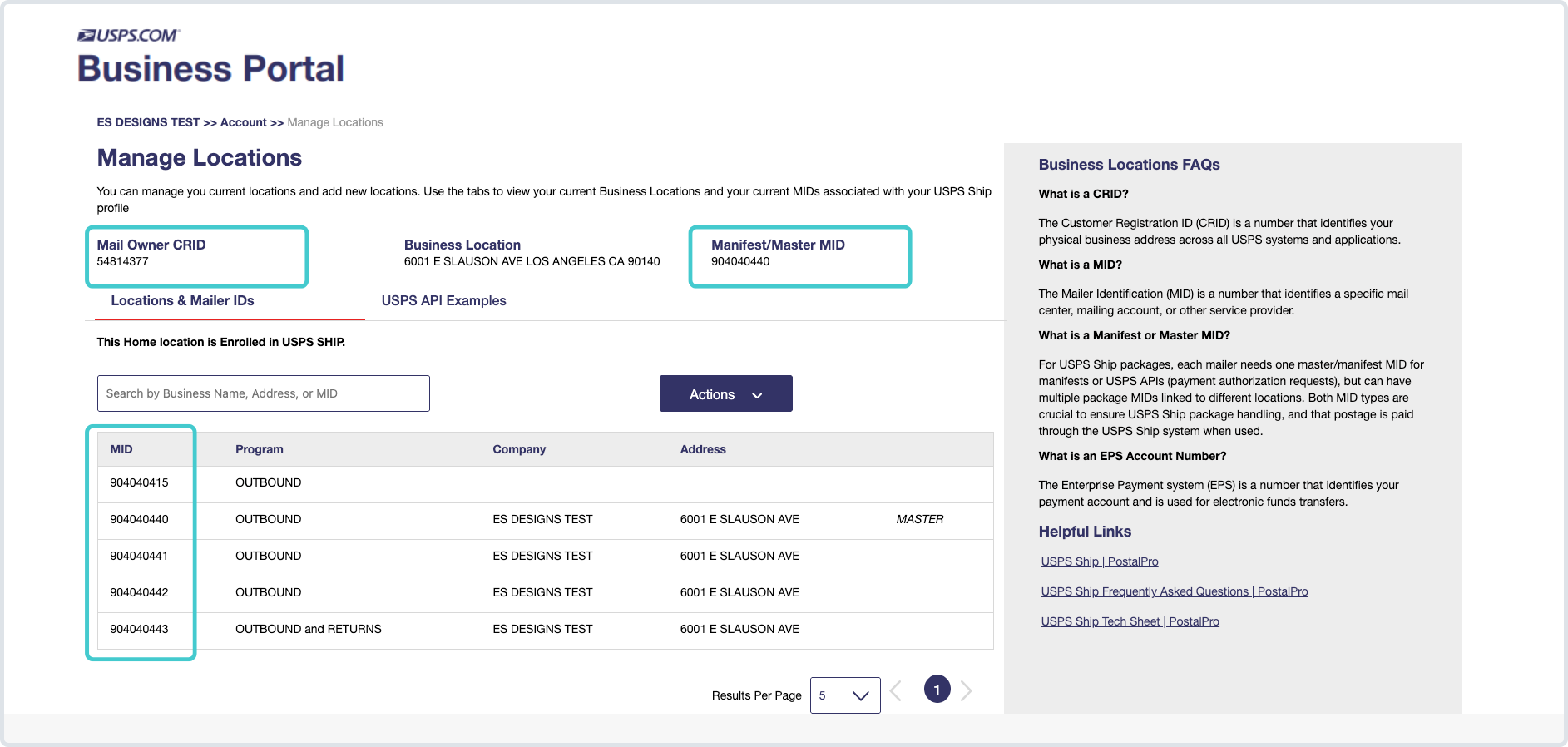The width and height of the screenshot is (1568, 747).
Task: Click the Manage Locations breadcrumb text
Action: (x=335, y=122)
